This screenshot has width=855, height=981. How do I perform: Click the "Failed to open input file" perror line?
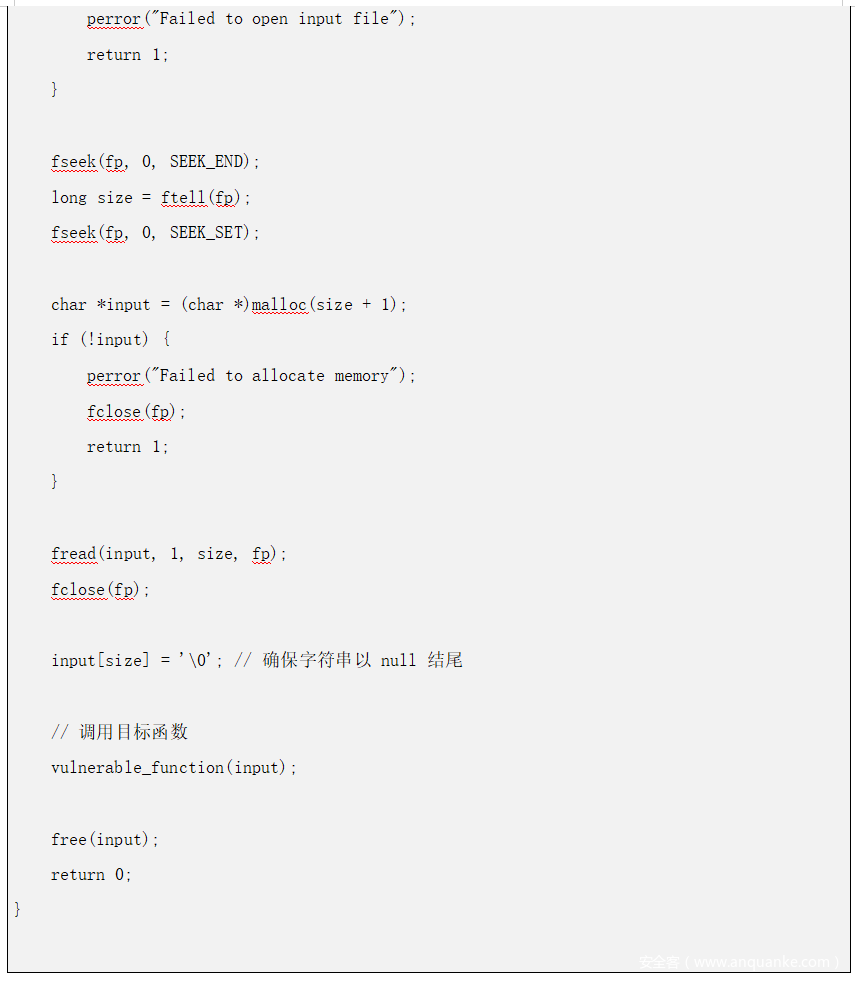pos(250,19)
